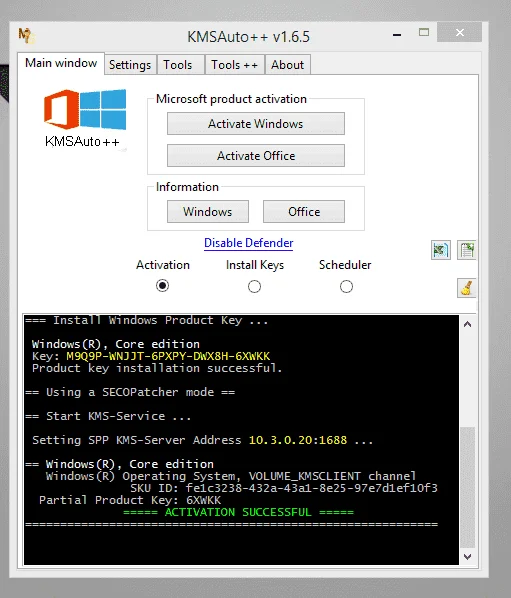Viewport: 511px width, 598px height.
Task: Open the About tab
Action: (288, 65)
